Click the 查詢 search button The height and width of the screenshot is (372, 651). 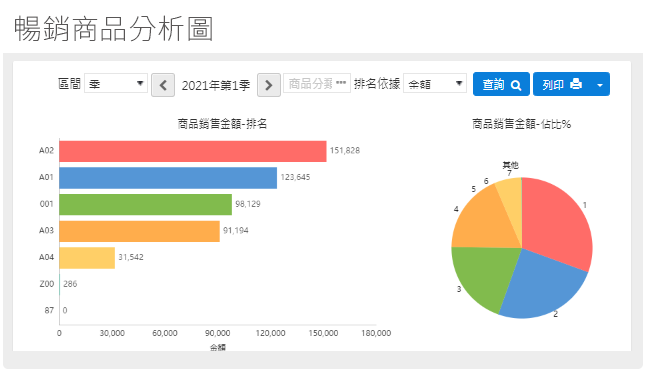(x=501, y=84)
